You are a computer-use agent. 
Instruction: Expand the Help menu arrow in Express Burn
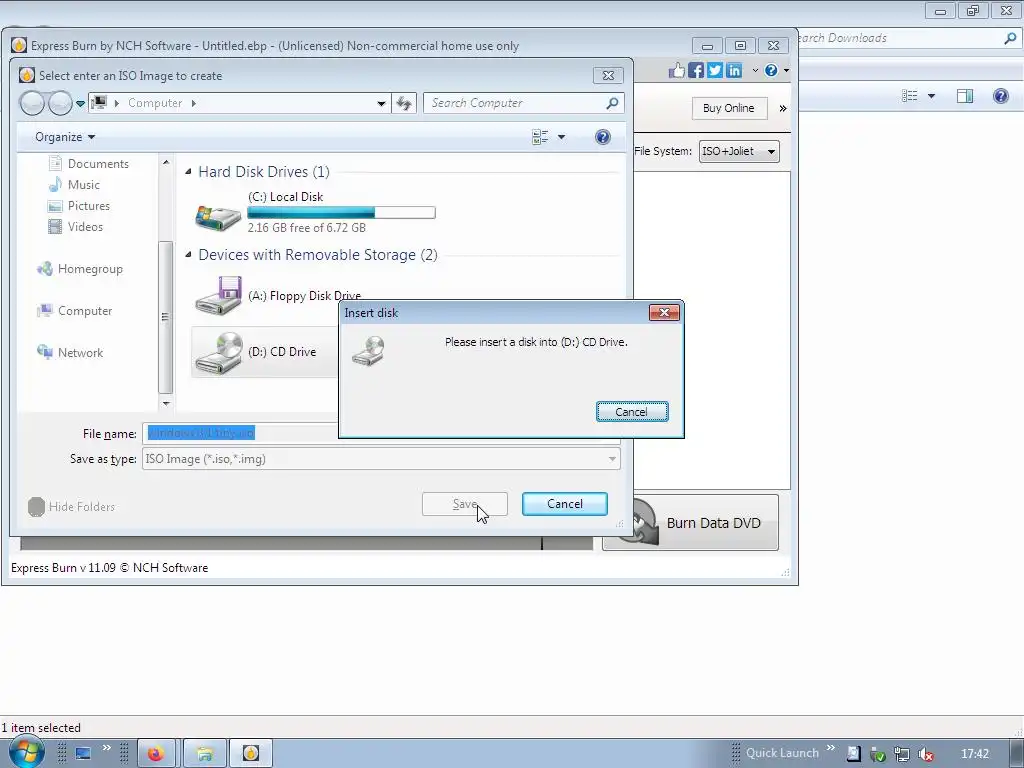pos(786,70)
